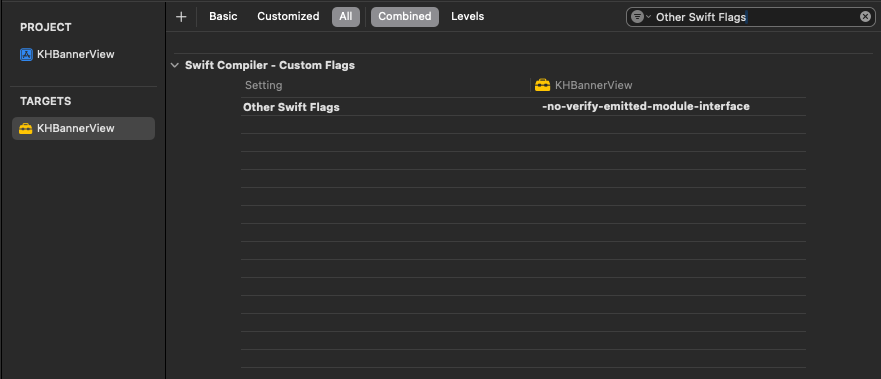Click the TARGETS section label
This screenshot has width=881, height=379.
click(x=46, y=102)
